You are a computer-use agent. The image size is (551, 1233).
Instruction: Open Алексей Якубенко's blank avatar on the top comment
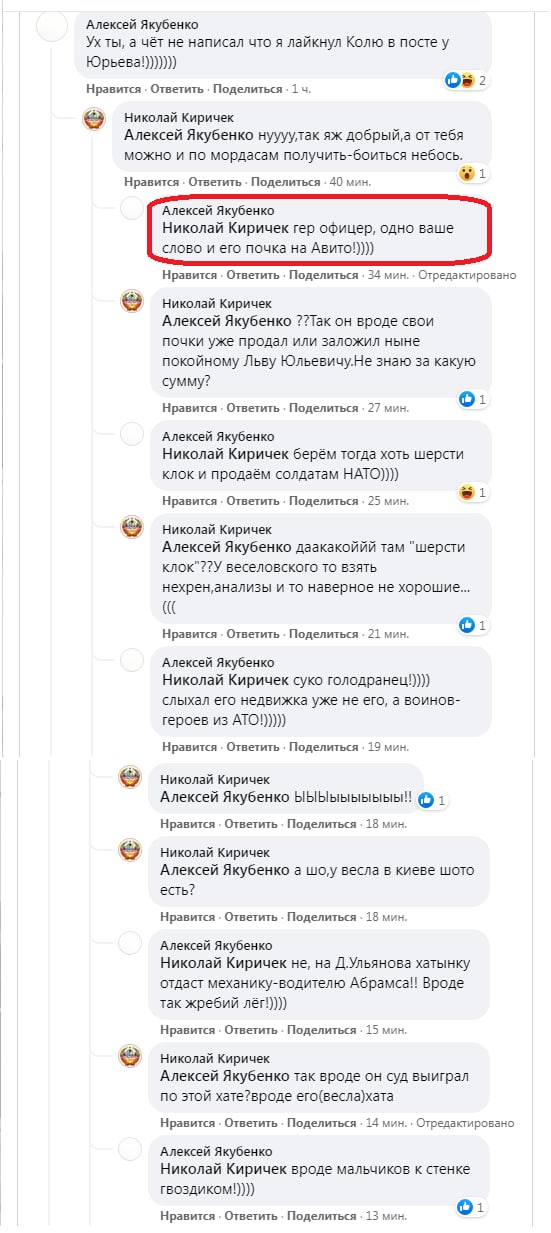click(x=51, y=26)
